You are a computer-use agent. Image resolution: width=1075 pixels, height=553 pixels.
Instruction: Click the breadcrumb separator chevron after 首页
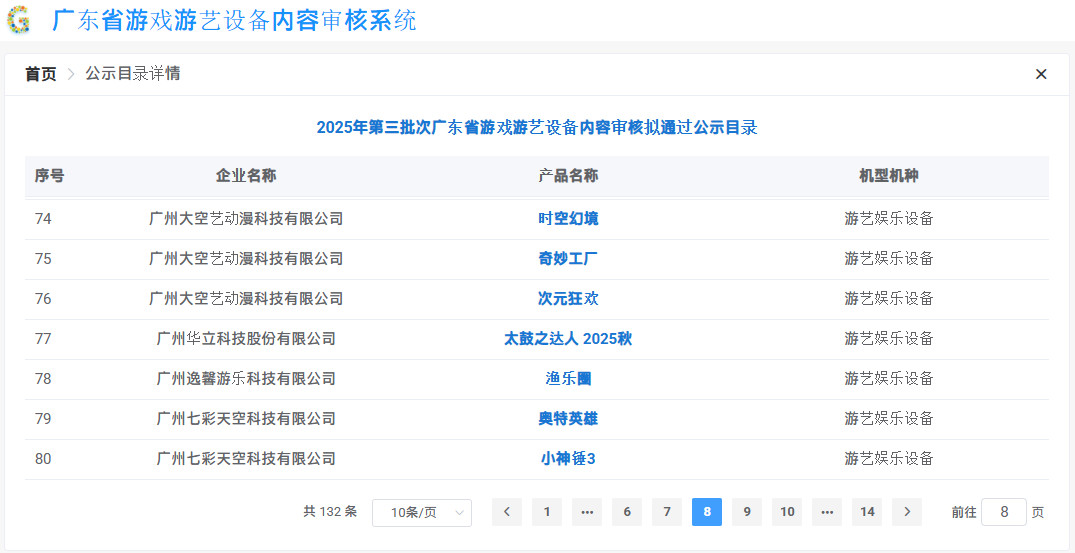71,74
